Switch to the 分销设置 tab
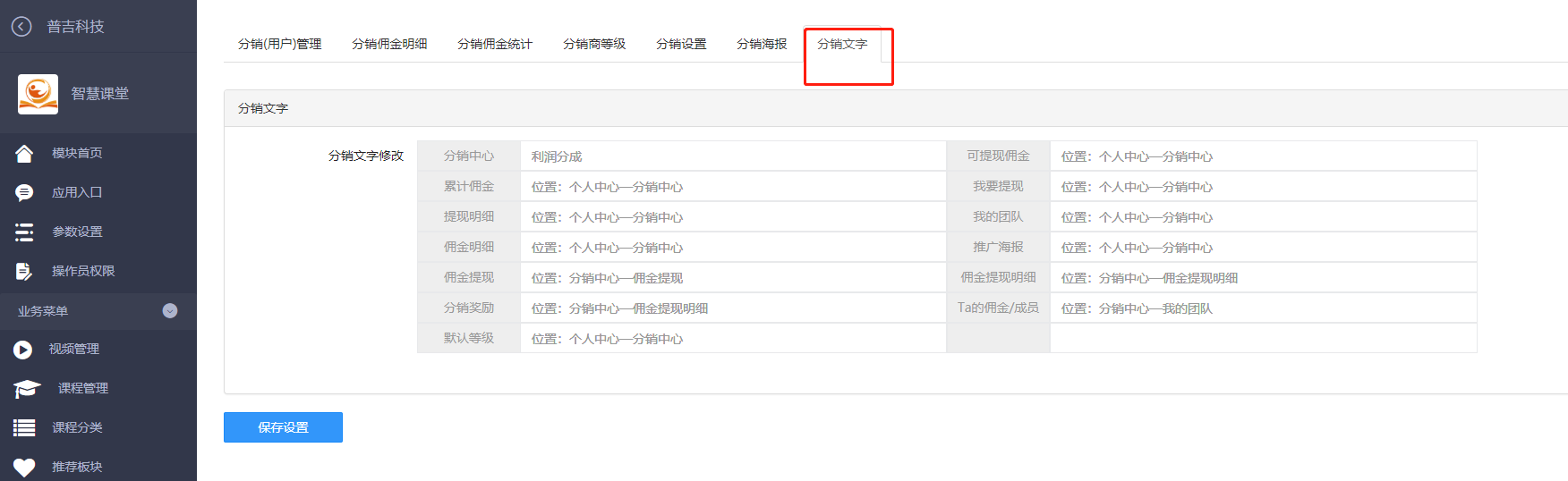 click(681, 44)
